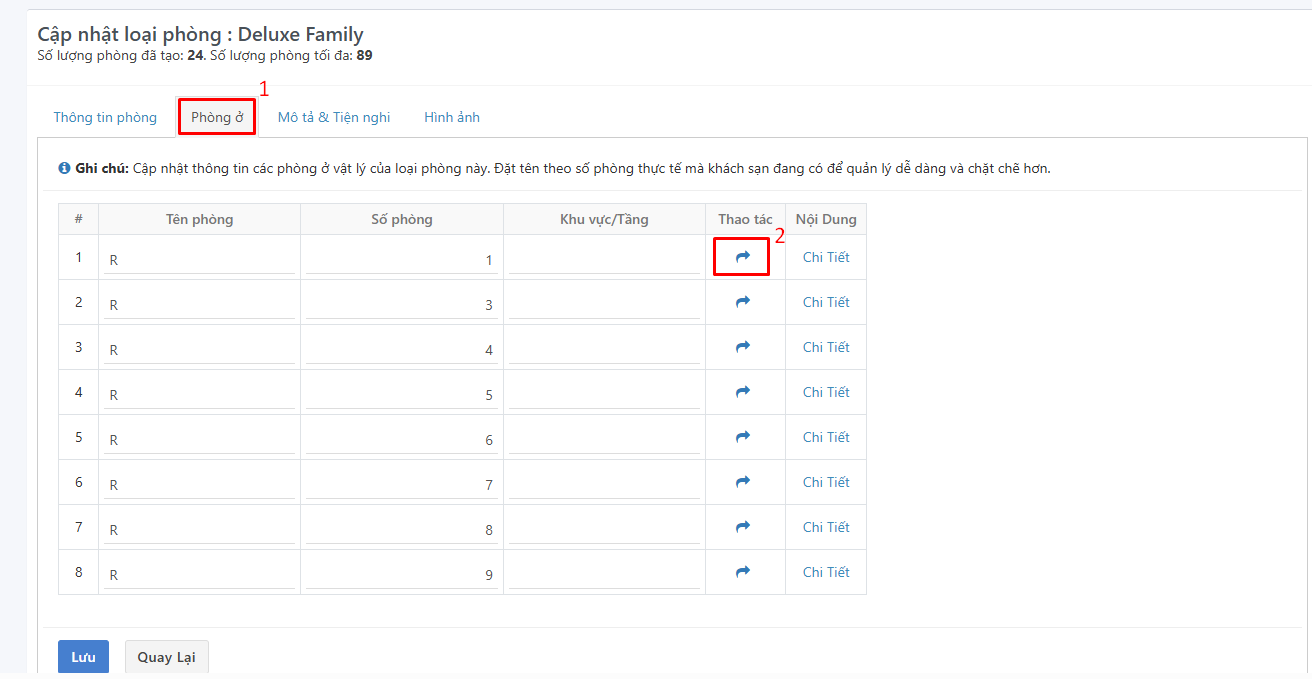This screenshot has height=679, width=1312.
Task: Open Chi Tiết link for row 1
Action: point(826,257)
